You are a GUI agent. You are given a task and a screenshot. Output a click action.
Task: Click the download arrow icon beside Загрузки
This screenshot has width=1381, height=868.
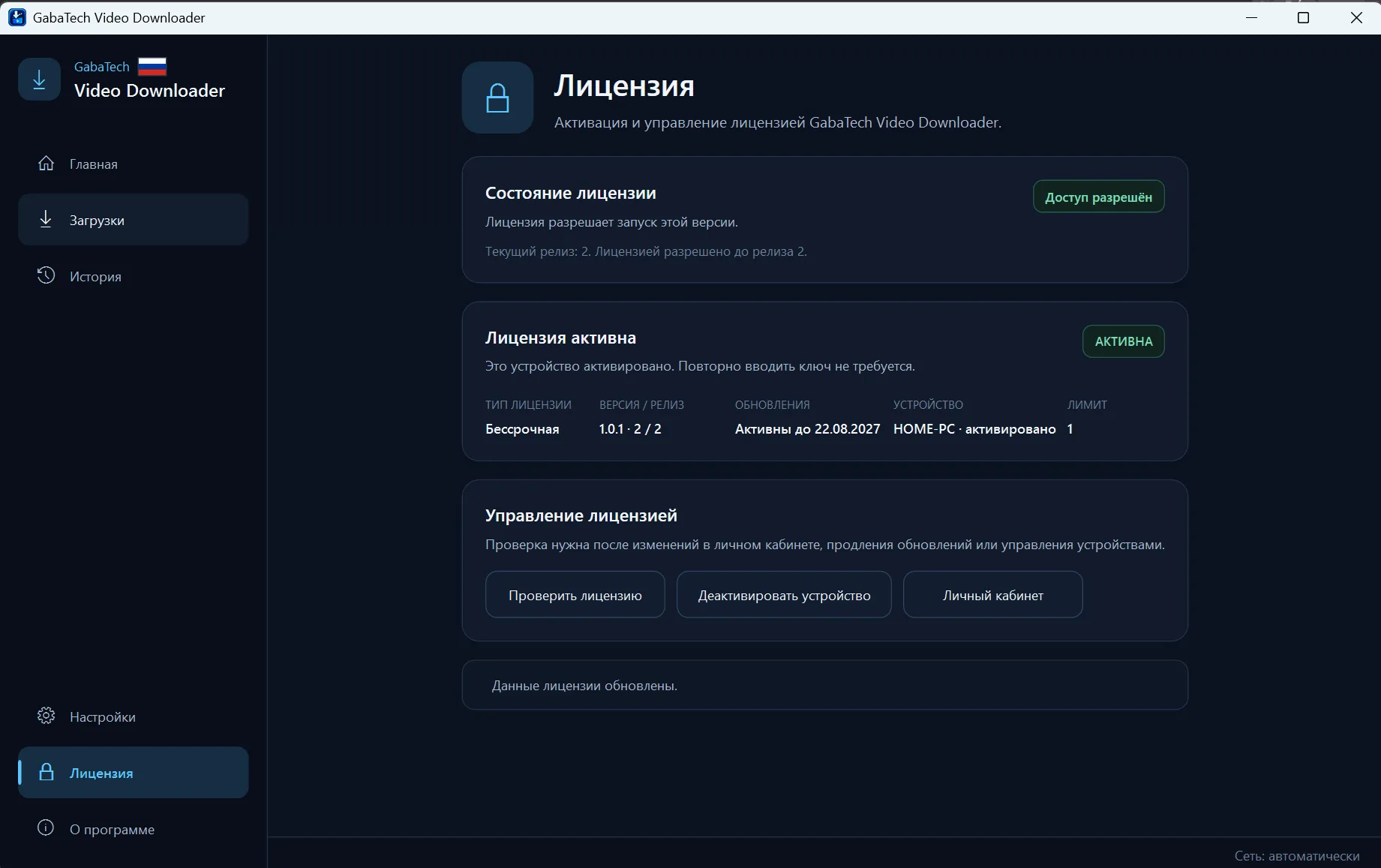coord(46,219)
